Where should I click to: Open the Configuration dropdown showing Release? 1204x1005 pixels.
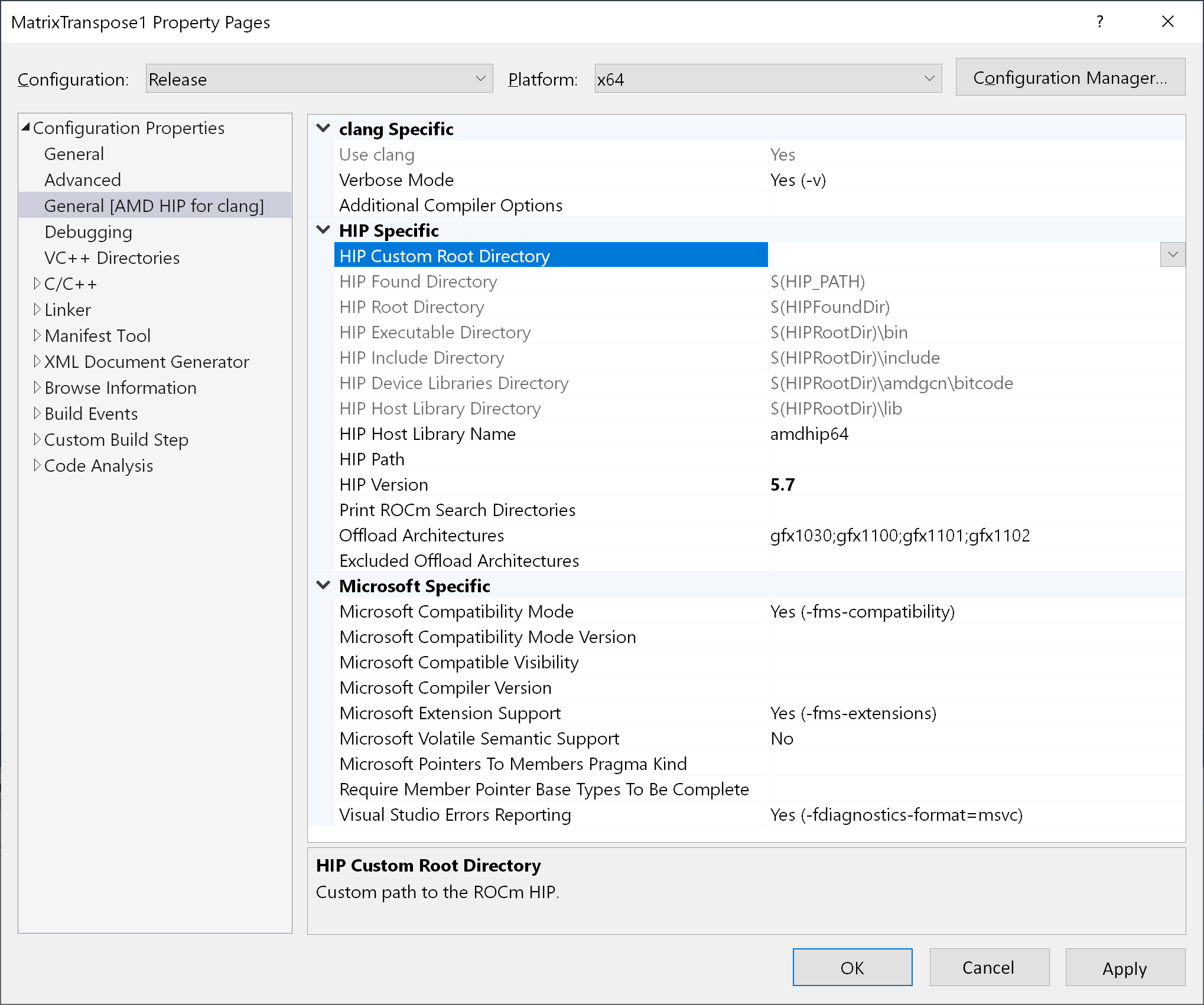(319, 79)
